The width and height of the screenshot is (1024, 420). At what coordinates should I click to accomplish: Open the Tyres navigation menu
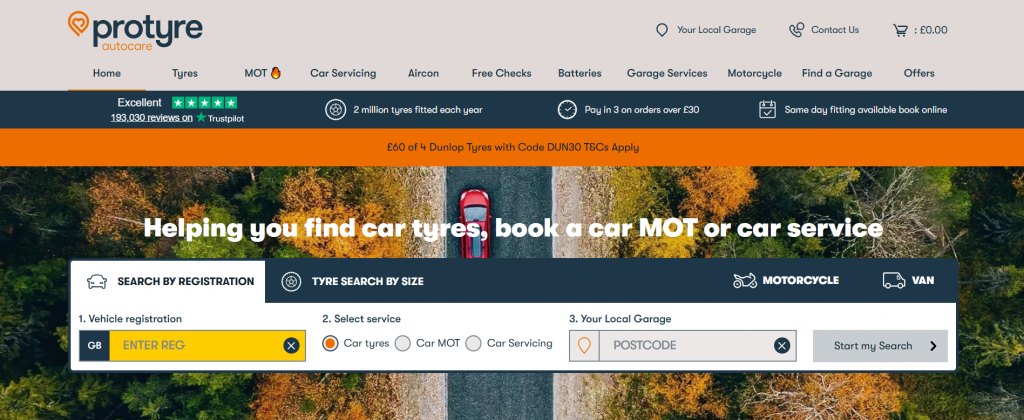point(185,73)
